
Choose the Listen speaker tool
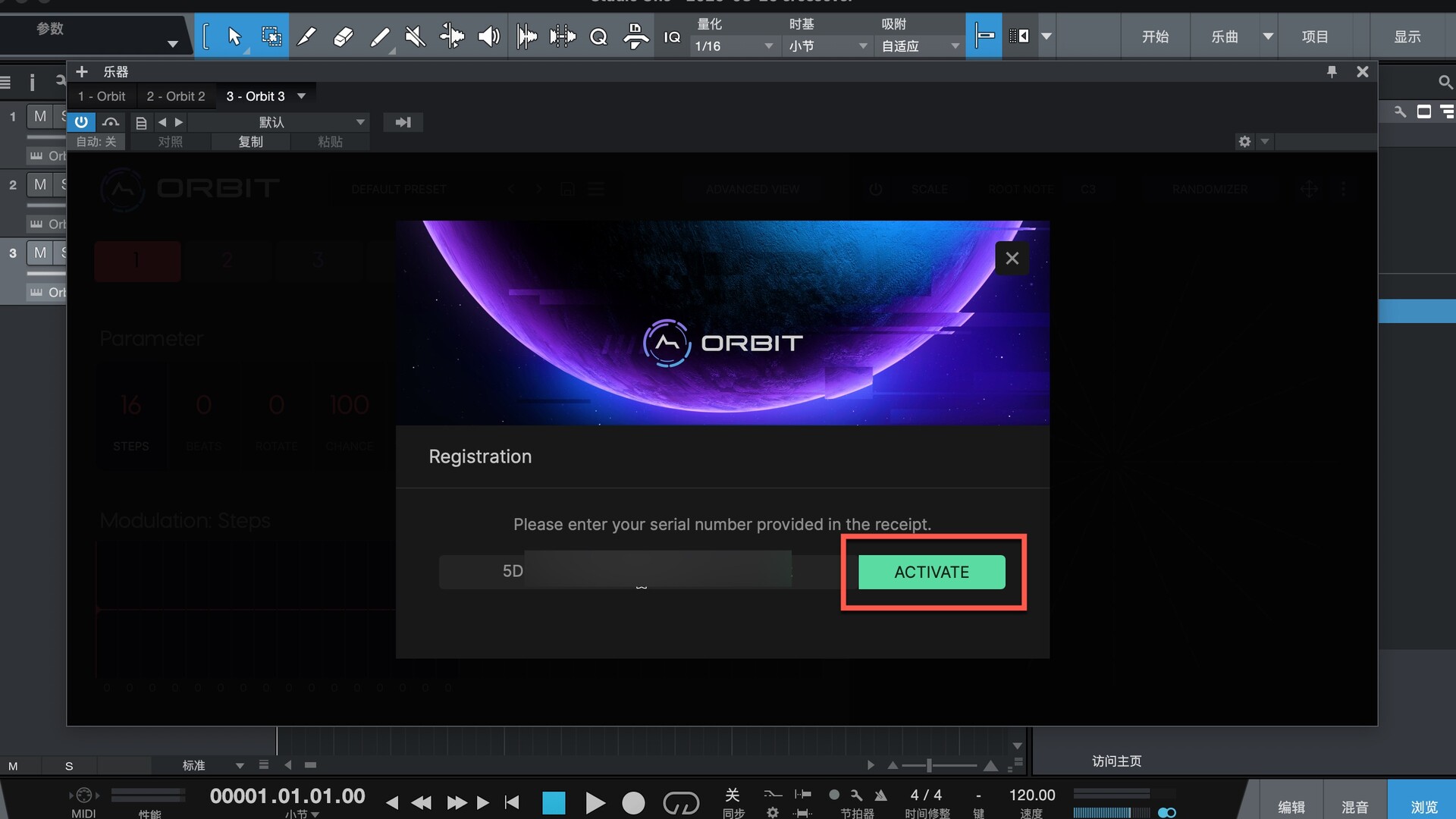pyautogui.click(x=489, y=36)
